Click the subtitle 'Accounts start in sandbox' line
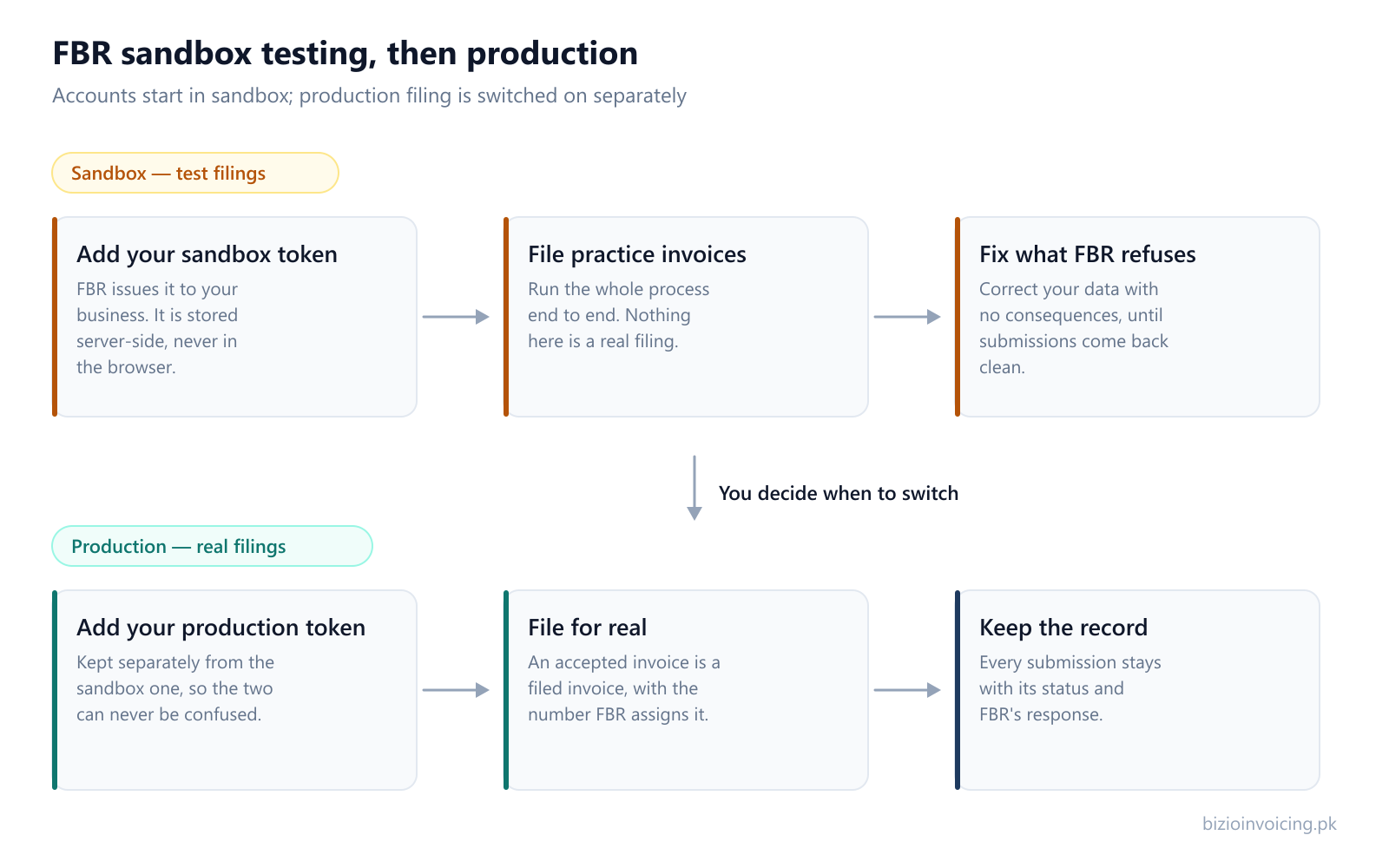The width and height of the screenshot is (1389, 868). [x=369, y=95]
